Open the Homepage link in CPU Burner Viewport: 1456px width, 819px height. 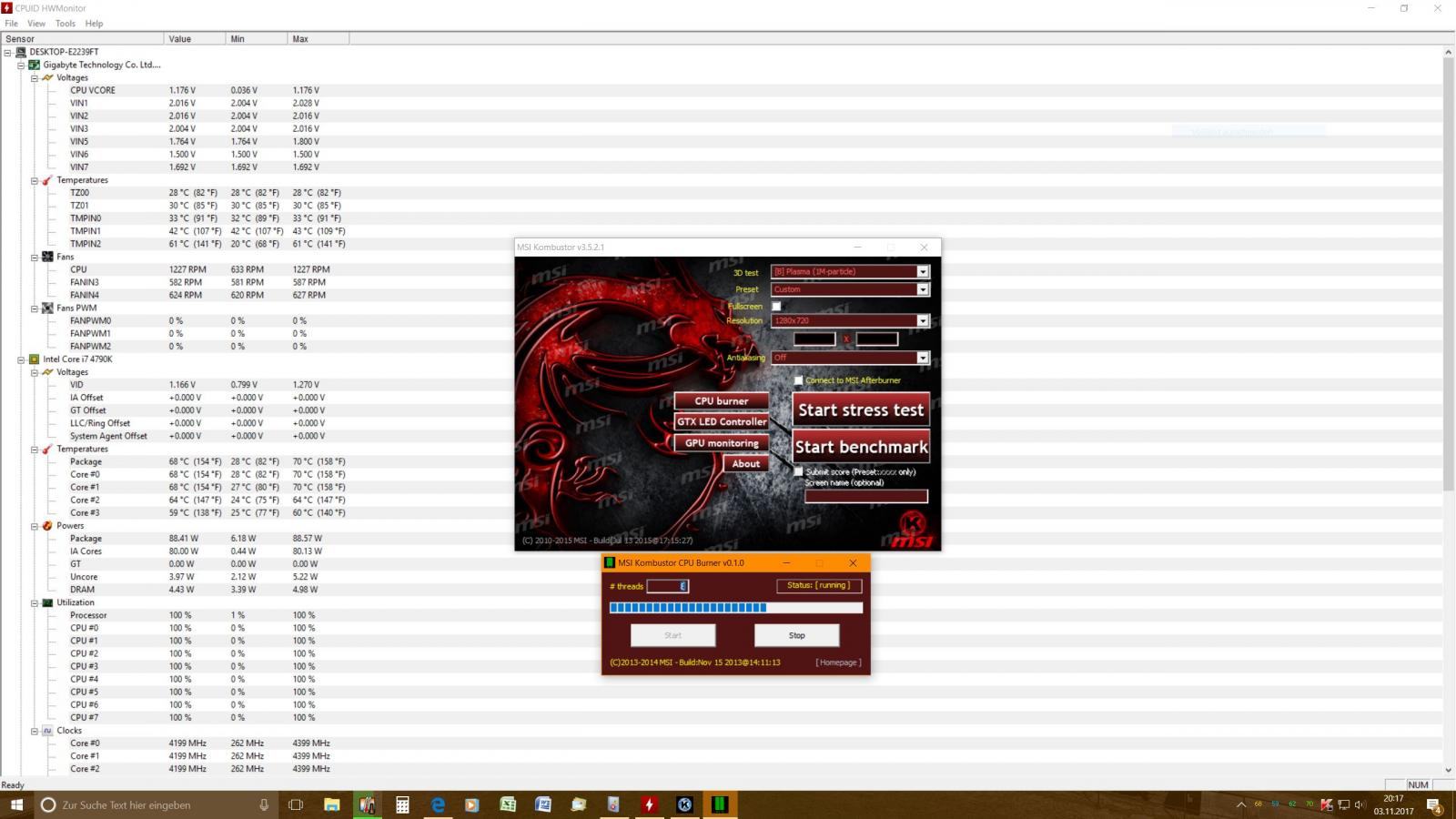tap(838, 662)
